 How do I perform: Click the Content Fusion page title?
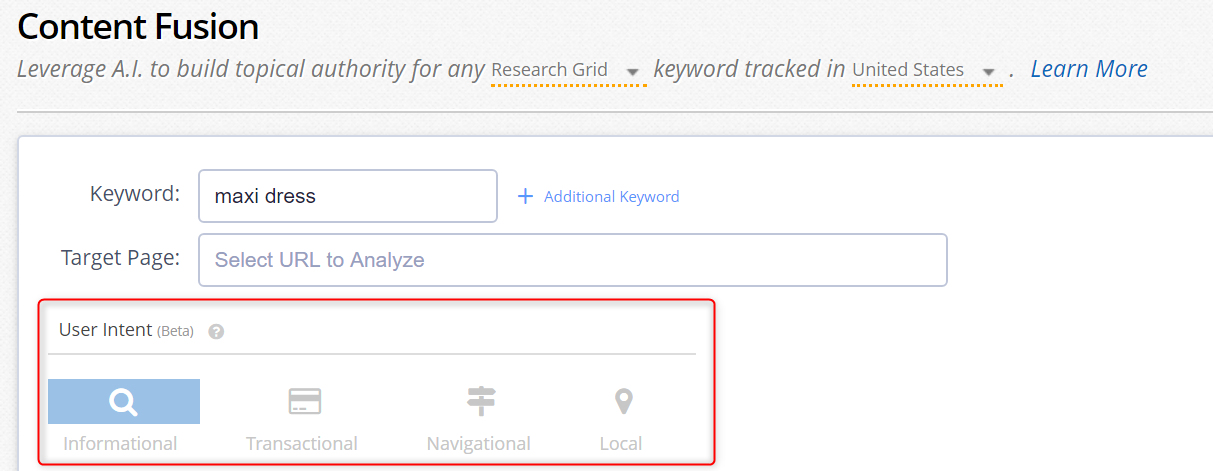pyautogui.click(x=138, y=27)
